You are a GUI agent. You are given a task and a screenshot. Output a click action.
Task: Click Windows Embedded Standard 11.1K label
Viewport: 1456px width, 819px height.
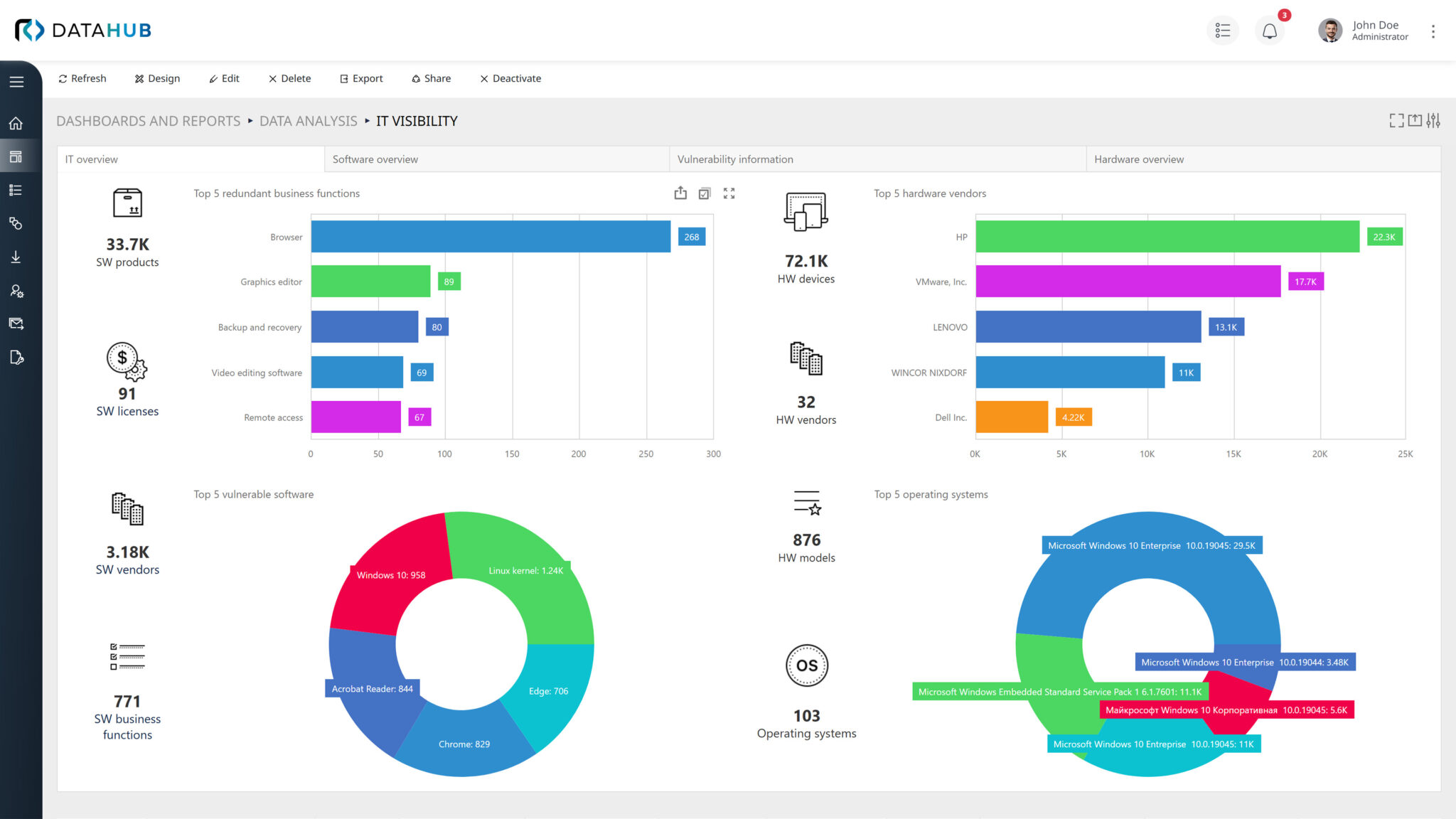[1059, 692]
